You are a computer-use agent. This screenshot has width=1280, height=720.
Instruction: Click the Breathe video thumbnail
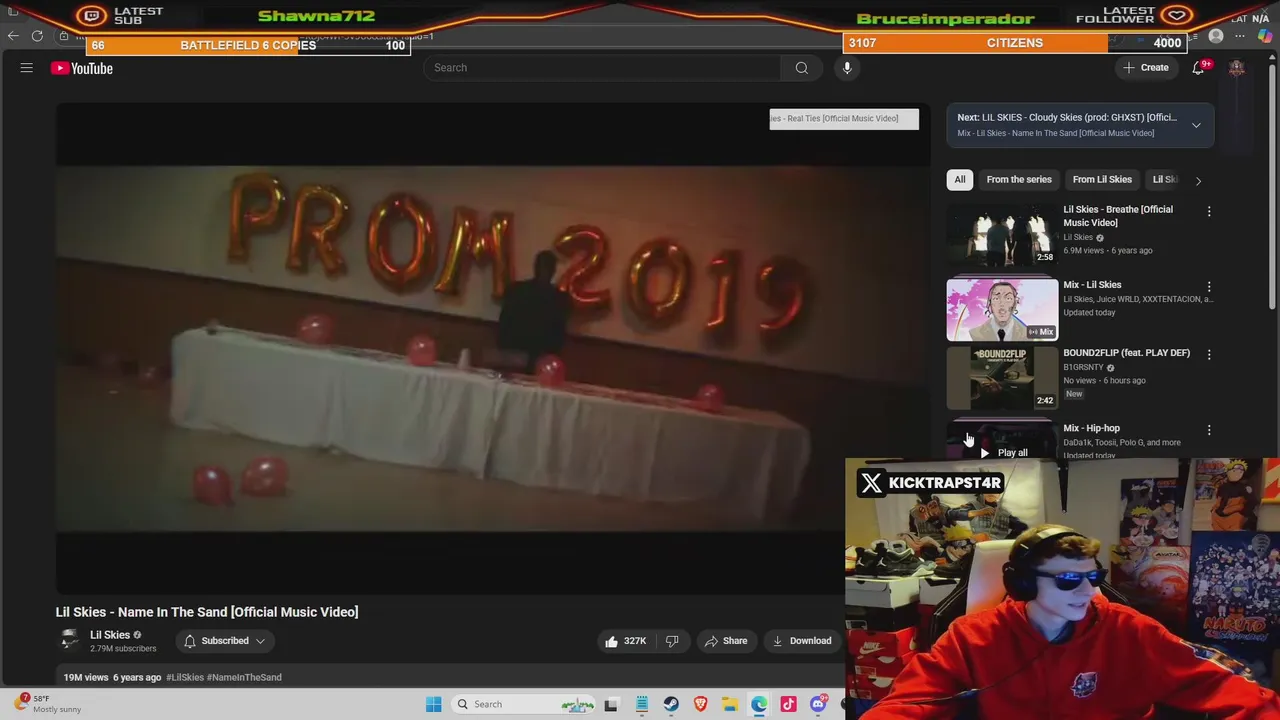pos(1002,233)
